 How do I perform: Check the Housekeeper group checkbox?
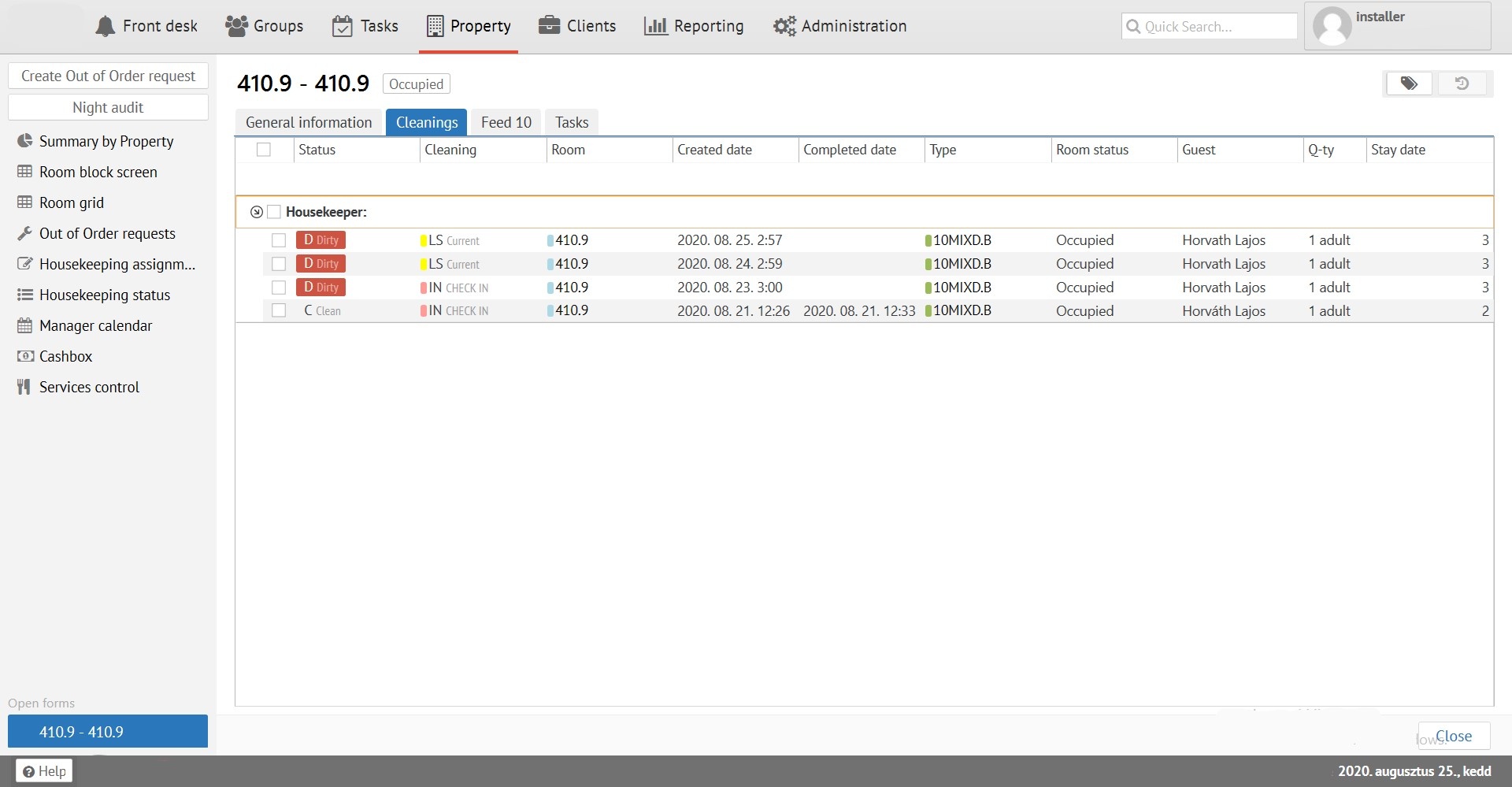[x=274, y=212]
